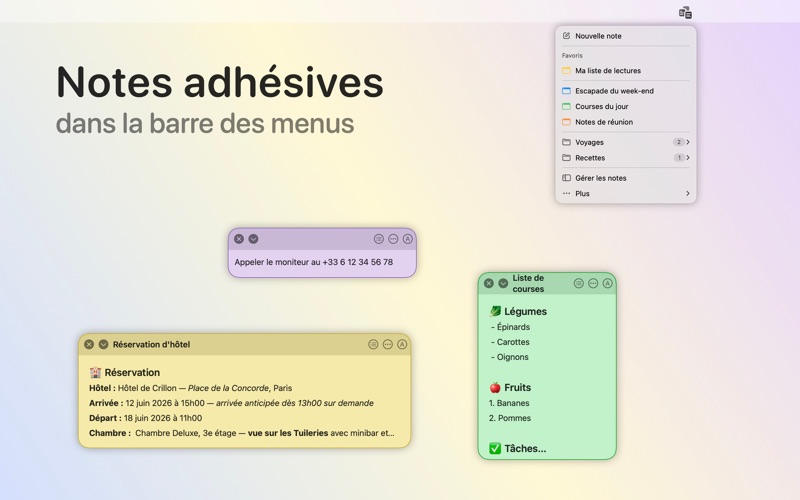Screen dimensions: 800x500
Task: Expand the Voyages folder submenu
Action: [x=626, y=142]
